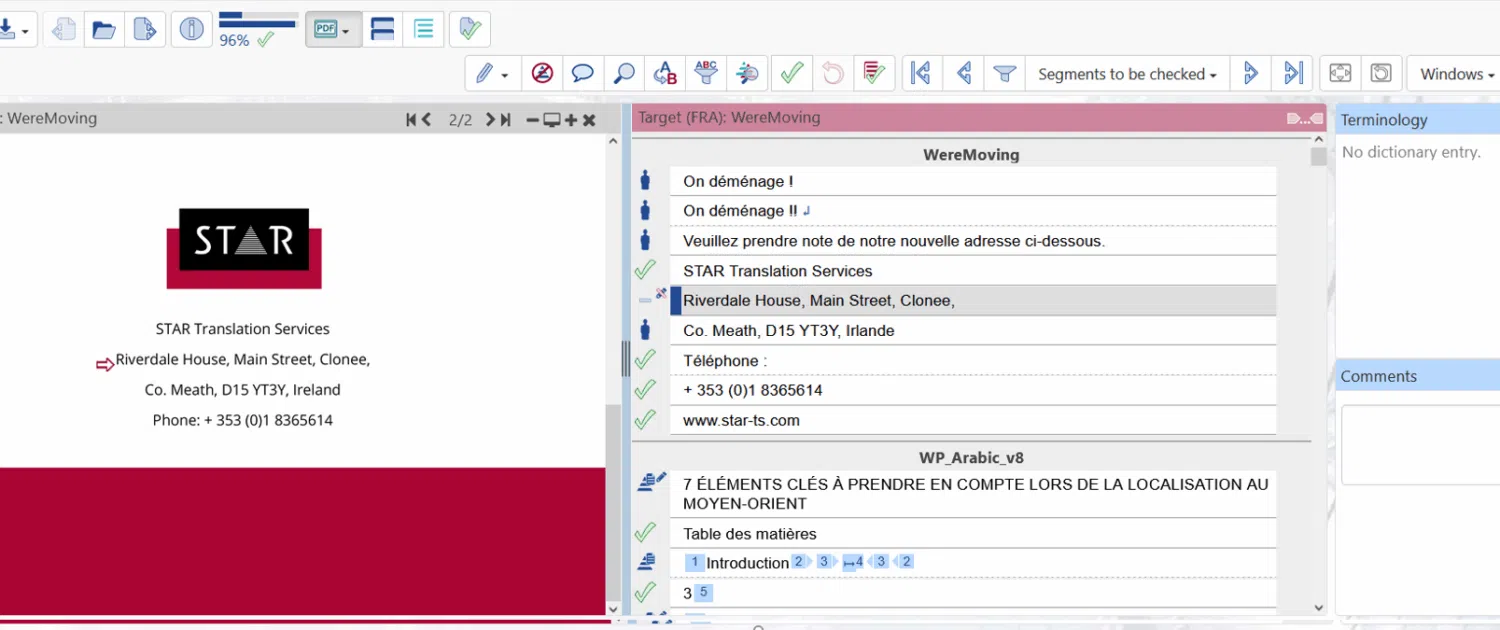Jump to the last segment to check
Screen dimensions: 1500x630
click(1293, 73)
